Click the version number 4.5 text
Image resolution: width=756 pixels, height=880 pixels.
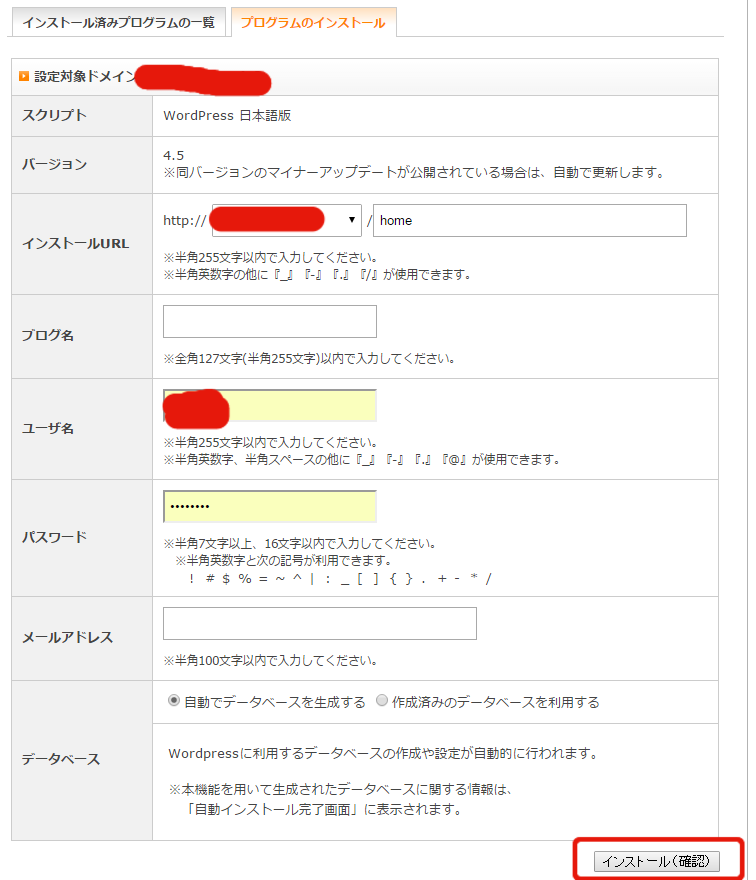pos(173,155)
